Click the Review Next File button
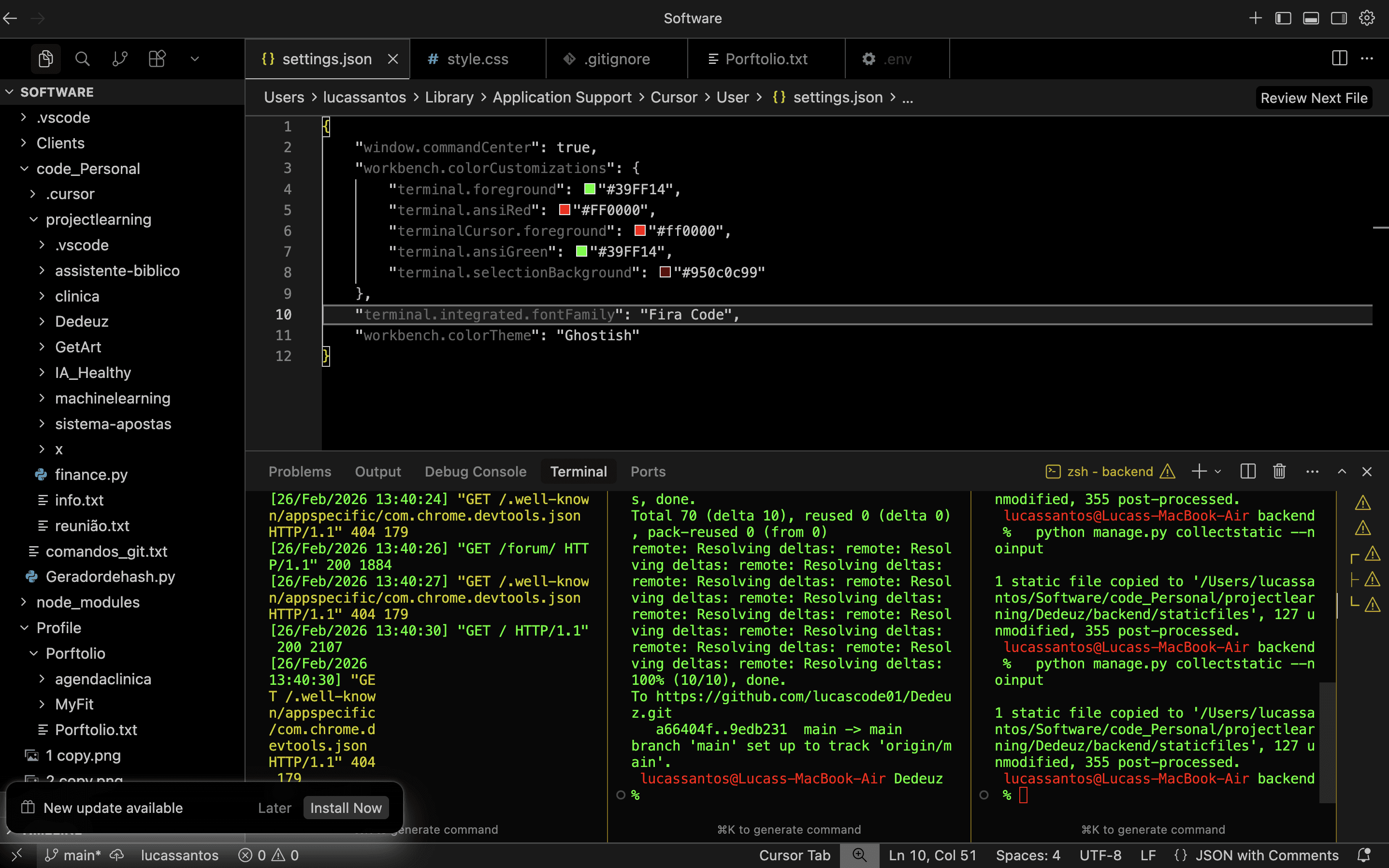The width and height of the screenshot is (1389, 868). 1313,98
